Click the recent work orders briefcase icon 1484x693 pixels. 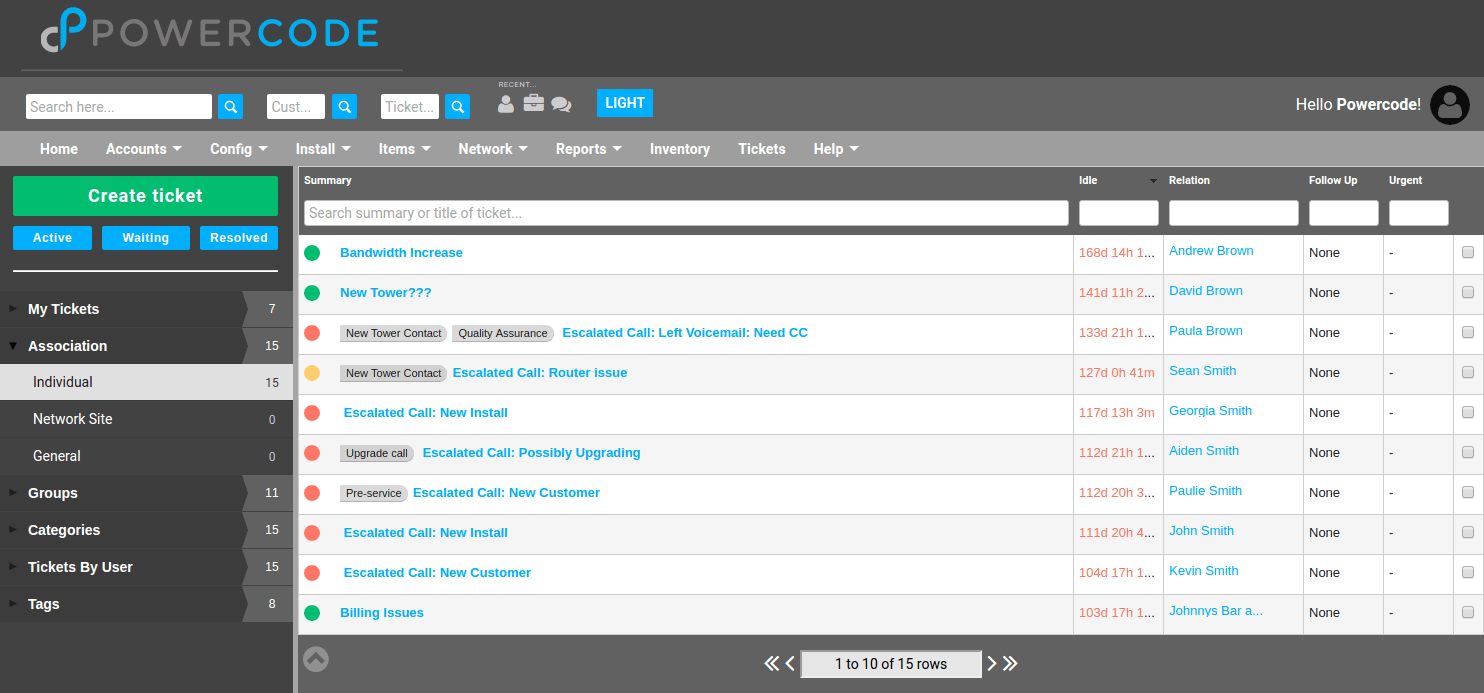533,103
